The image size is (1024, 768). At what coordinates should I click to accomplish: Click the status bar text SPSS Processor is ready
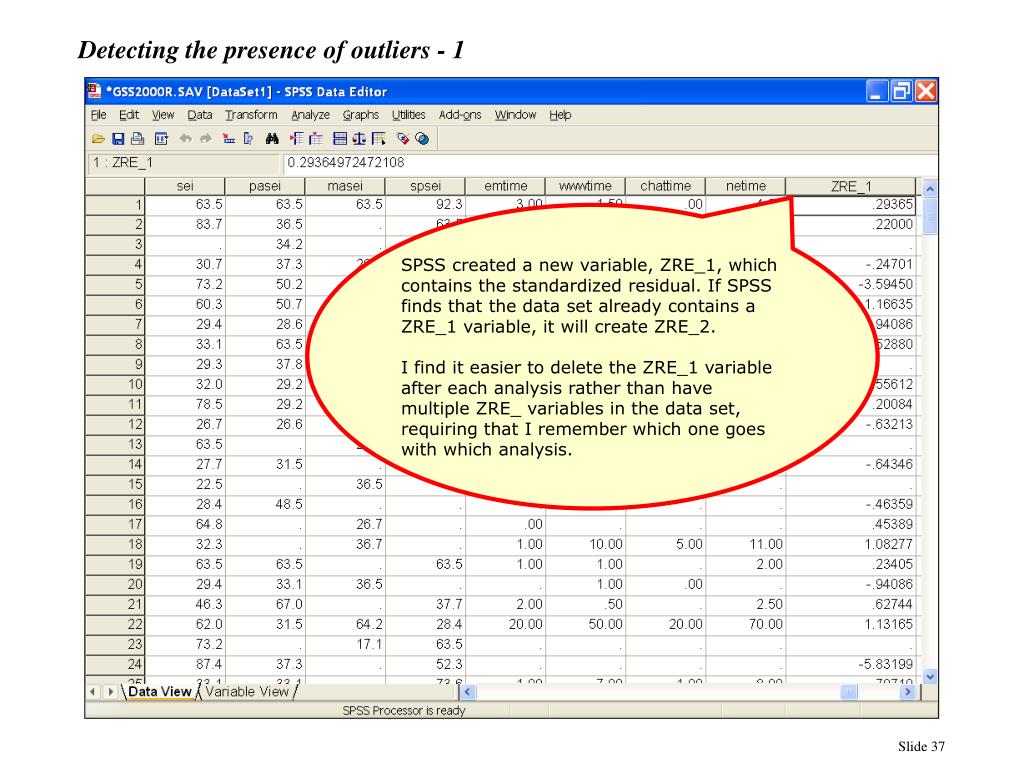404,711
